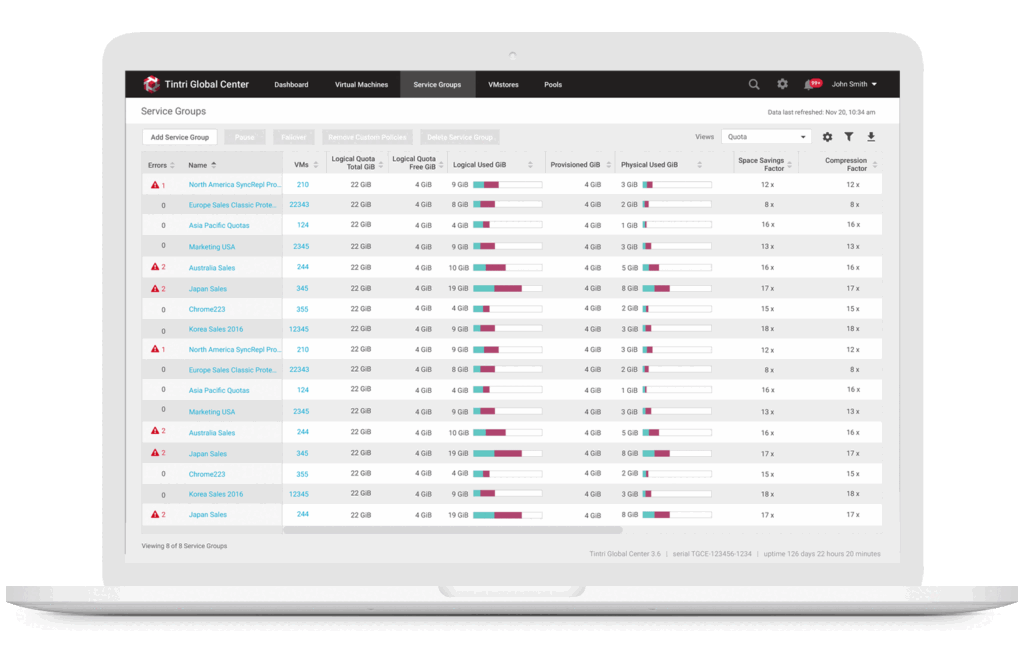
Task: Sort by the Errors column arrows
Action: coord(172,165)
